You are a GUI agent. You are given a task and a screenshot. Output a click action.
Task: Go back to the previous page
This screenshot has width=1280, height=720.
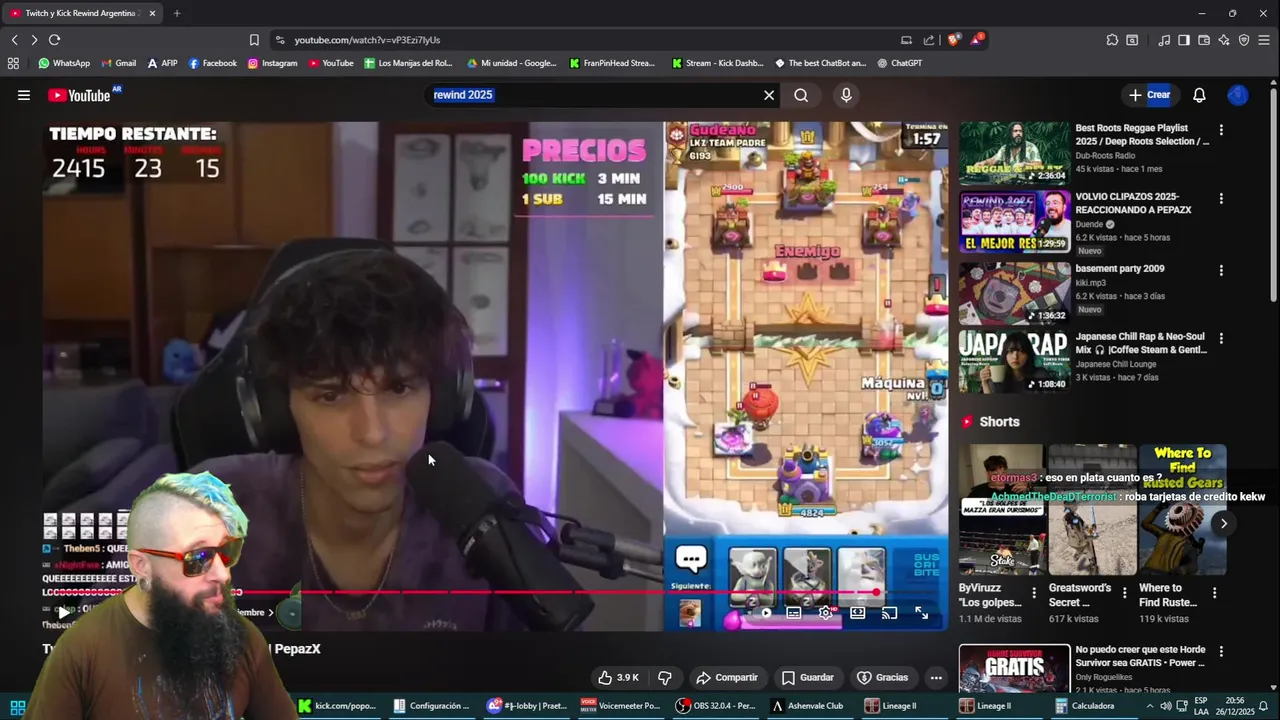[14, 40]
